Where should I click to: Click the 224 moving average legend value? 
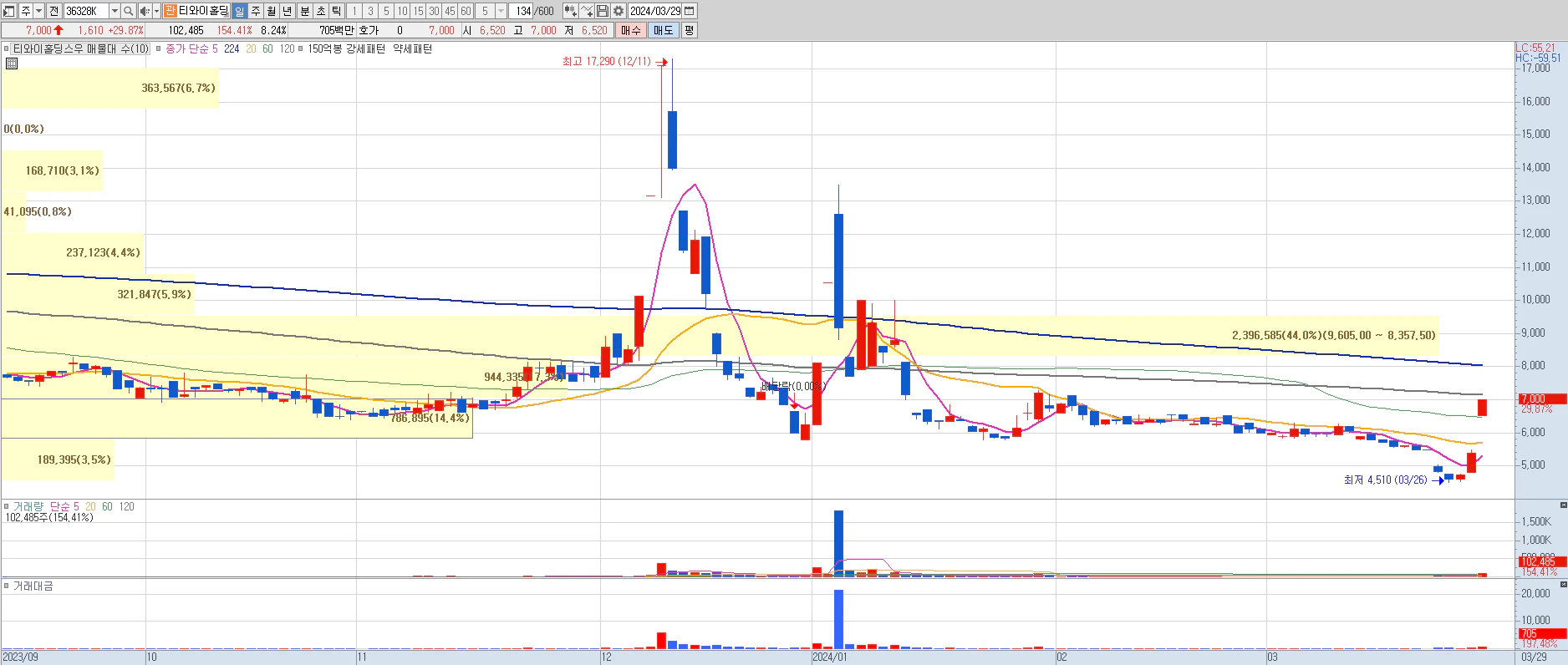[x=232, y=49]
